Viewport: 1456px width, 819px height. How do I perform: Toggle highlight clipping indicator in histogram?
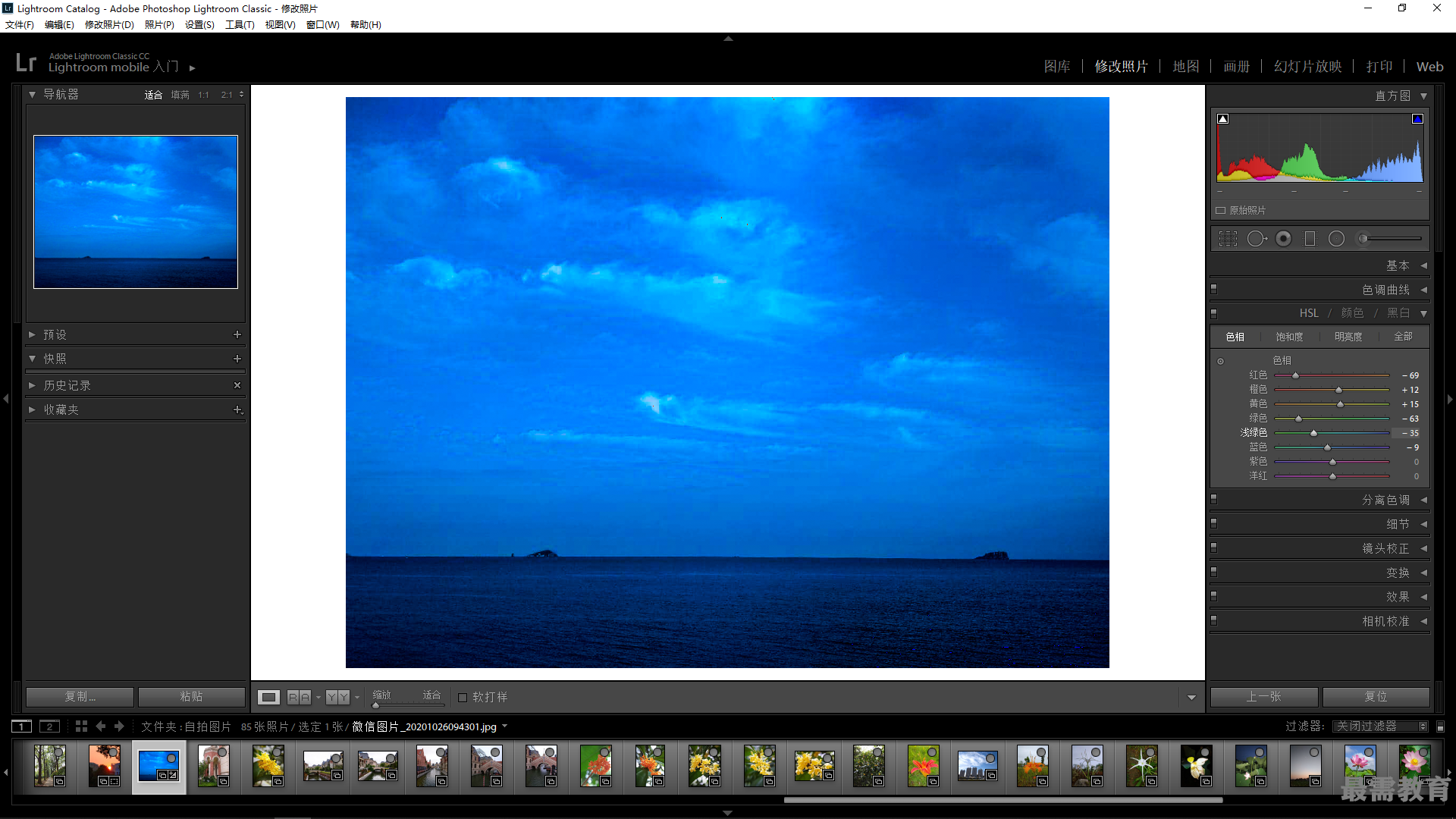pos(1417,119)
